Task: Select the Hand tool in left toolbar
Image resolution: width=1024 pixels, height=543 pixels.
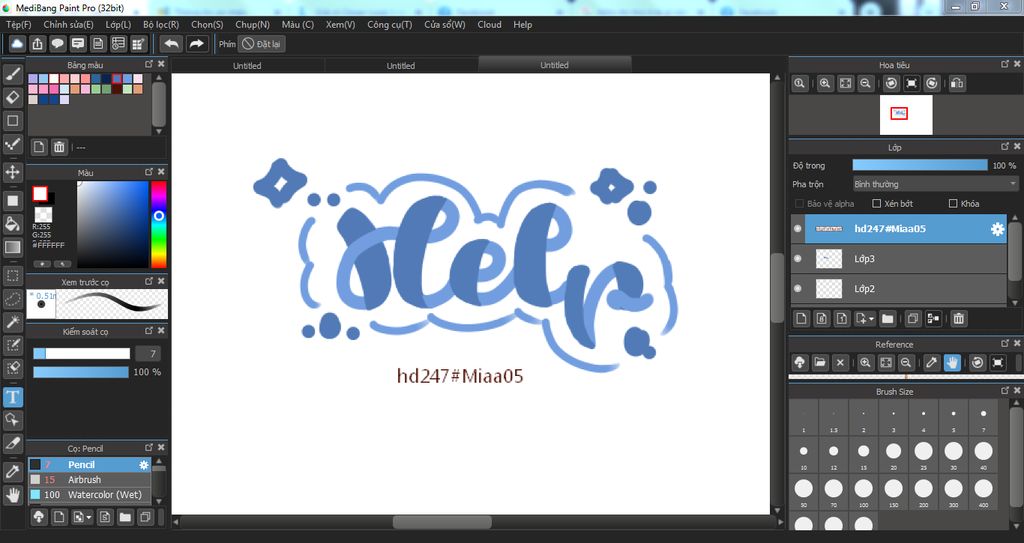Action: (12, 495)
